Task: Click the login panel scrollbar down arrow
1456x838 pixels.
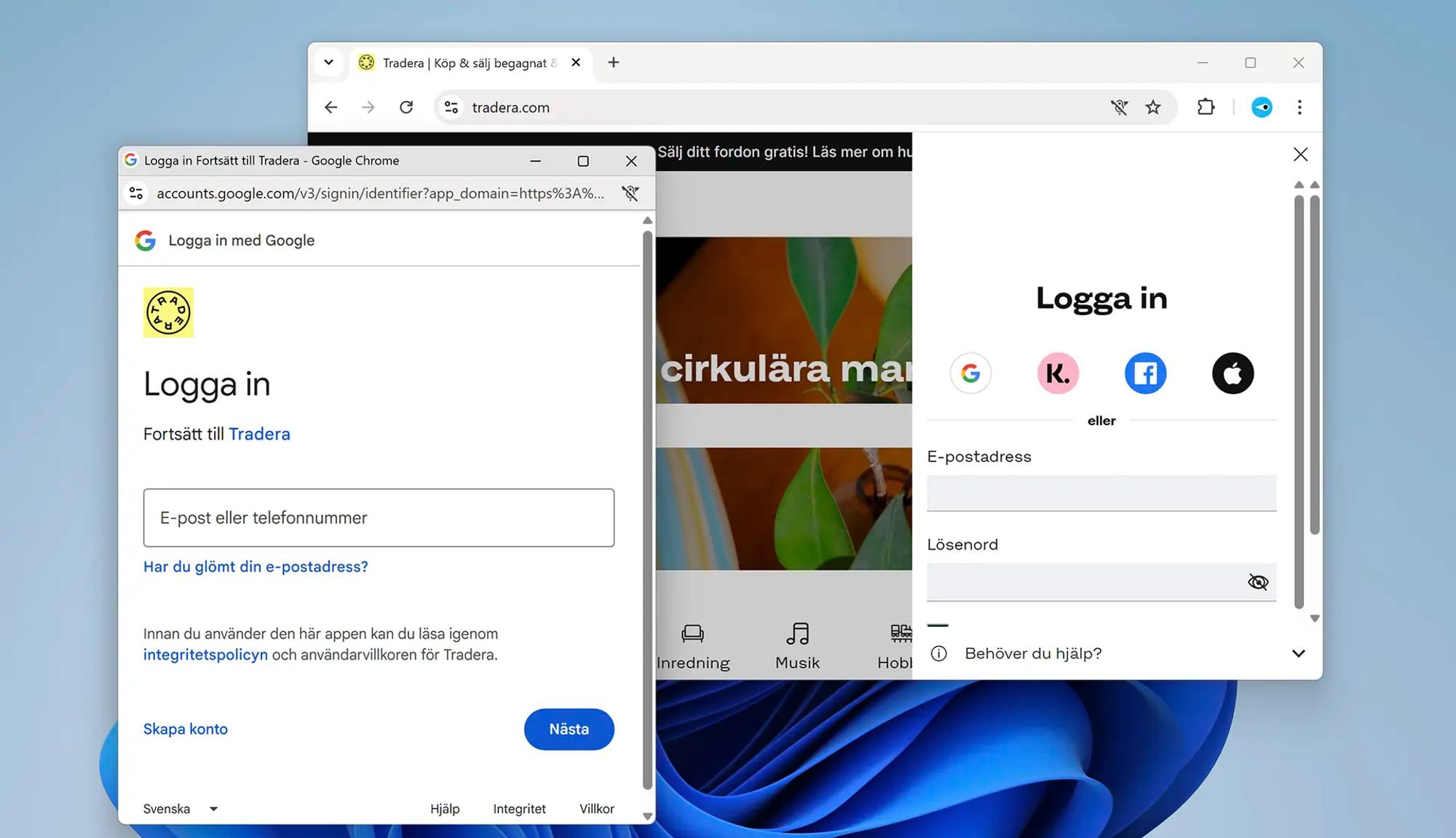Action: point(1314,618)
